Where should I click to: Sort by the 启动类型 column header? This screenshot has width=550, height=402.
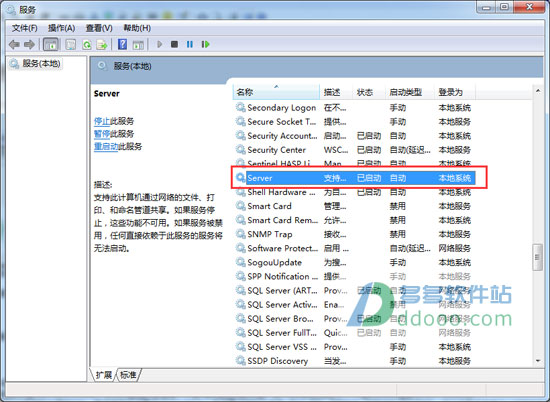pos(410,92)
